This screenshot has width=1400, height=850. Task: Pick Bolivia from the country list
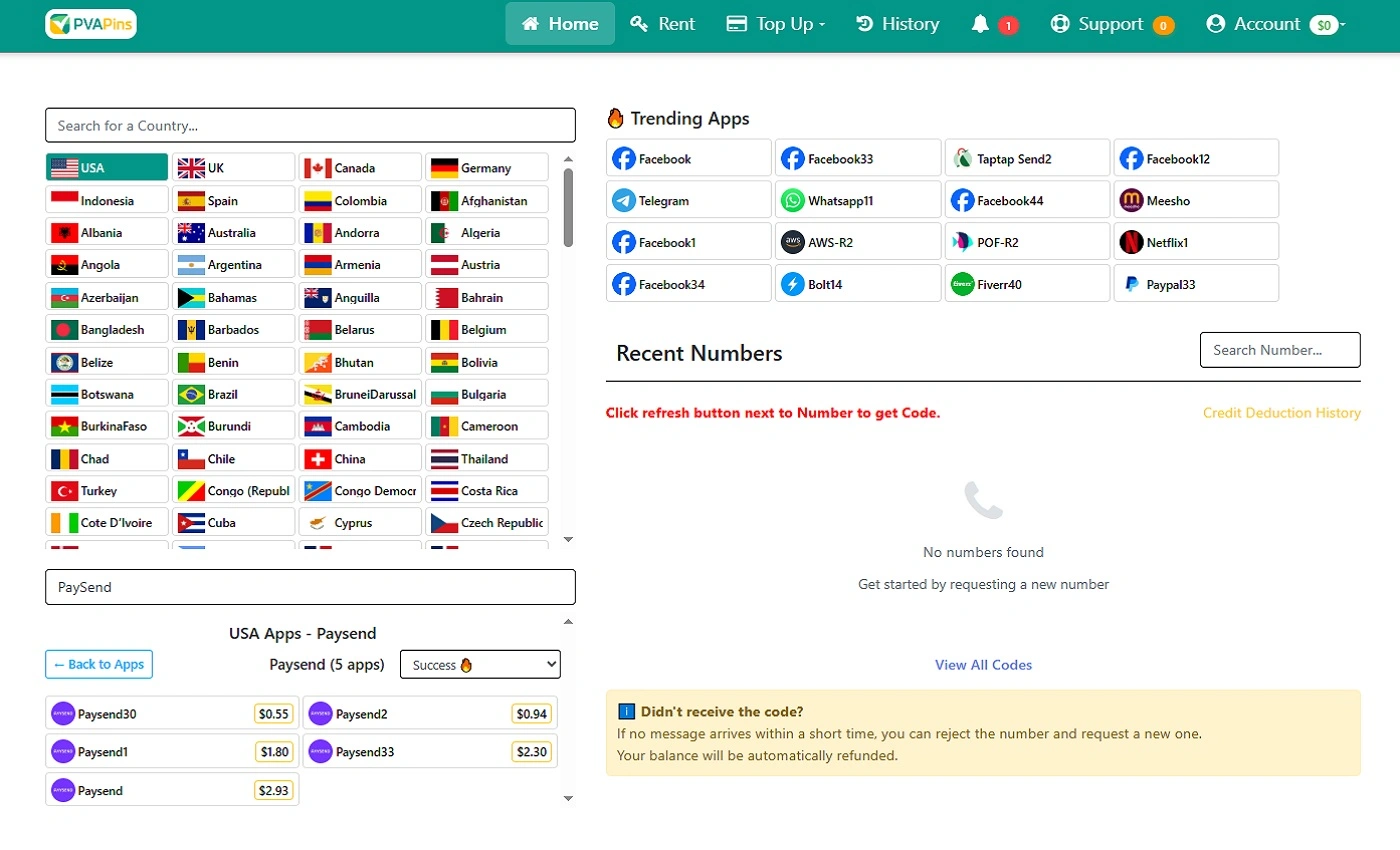click(x=487, y=361)
